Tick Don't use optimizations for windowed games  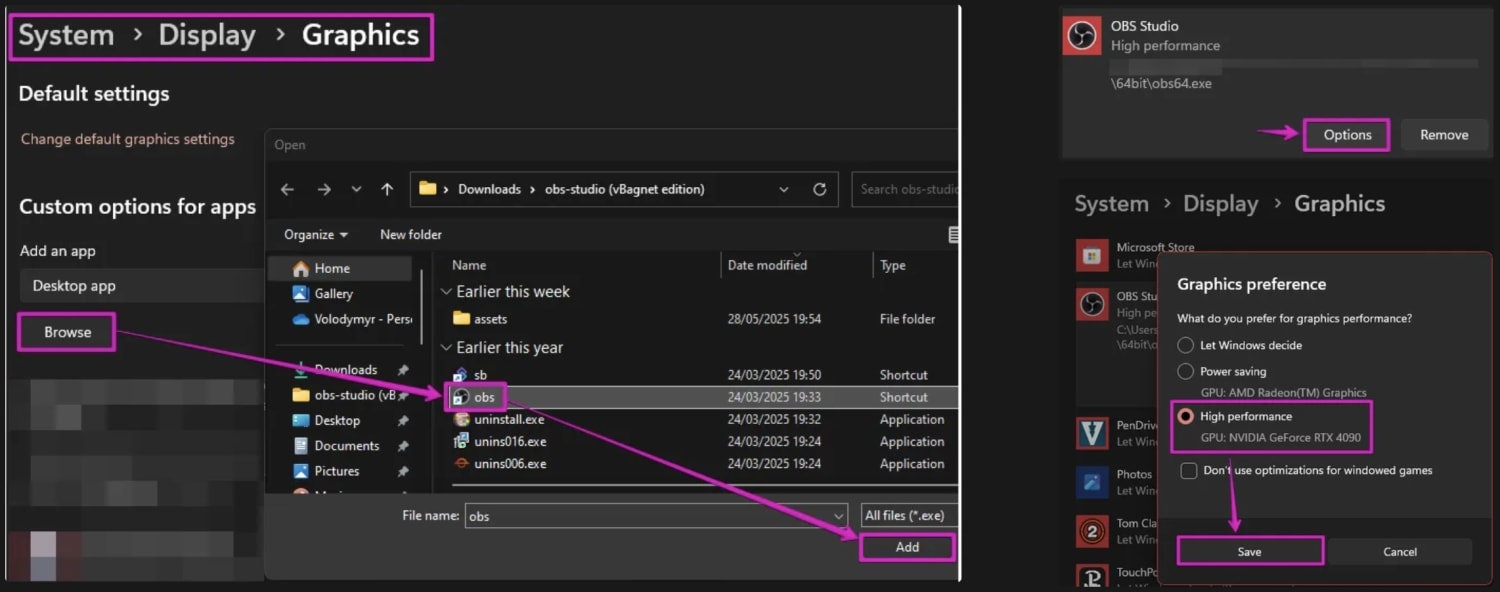(x=1188, y=470)
